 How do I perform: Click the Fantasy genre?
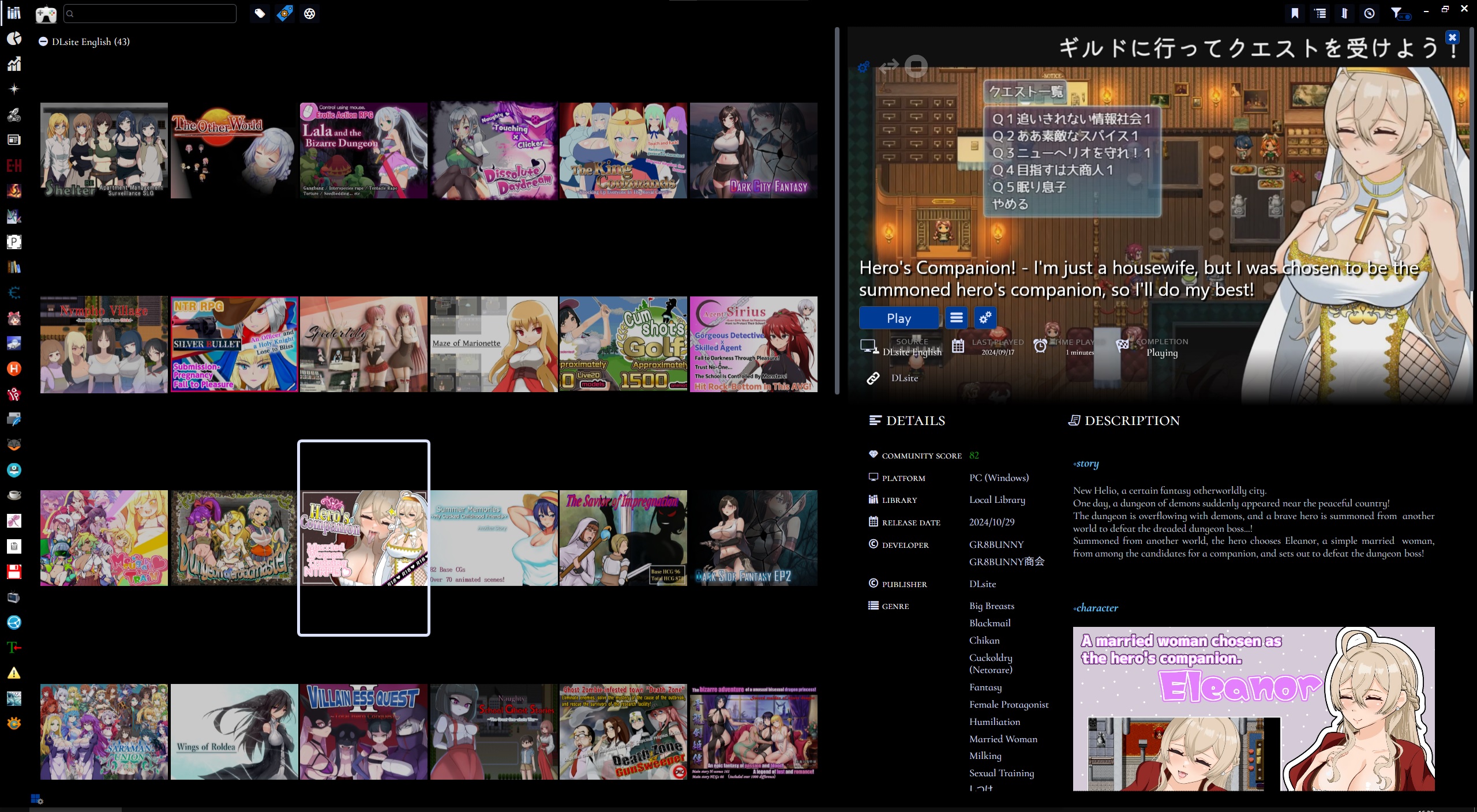pos(985,687)
